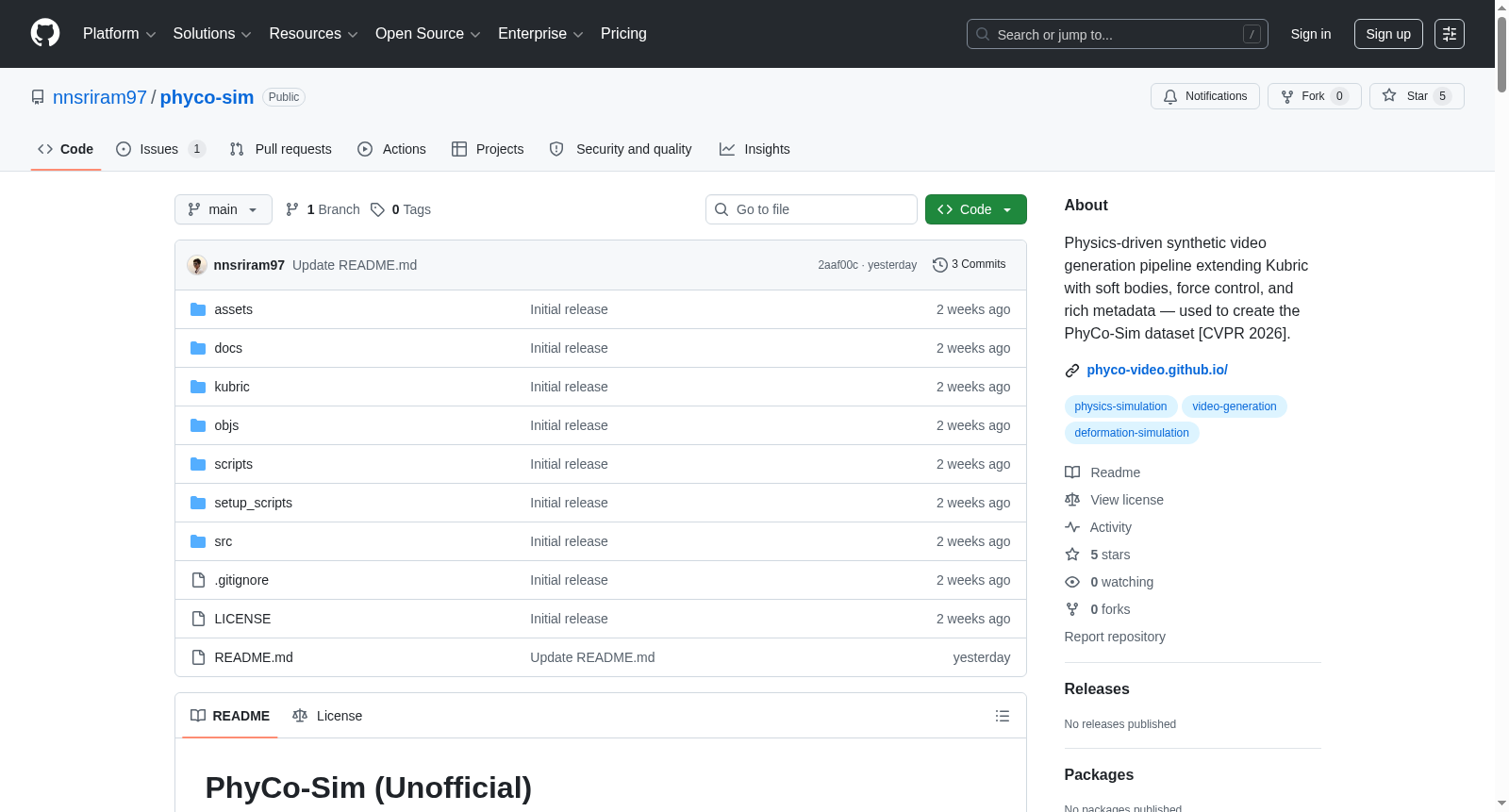Fork the repository with Fork button
The image size is (1509, 812).
(x=1315, y=96)
